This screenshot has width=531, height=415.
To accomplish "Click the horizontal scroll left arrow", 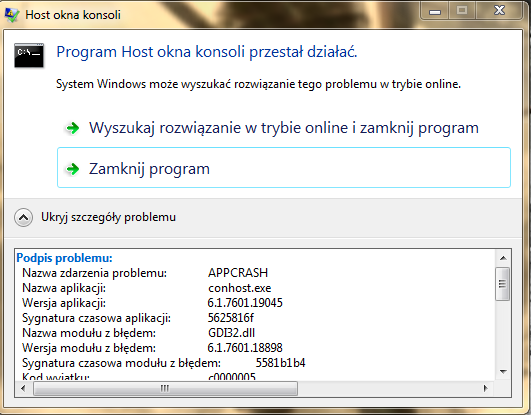I will (x=23, y=388).
